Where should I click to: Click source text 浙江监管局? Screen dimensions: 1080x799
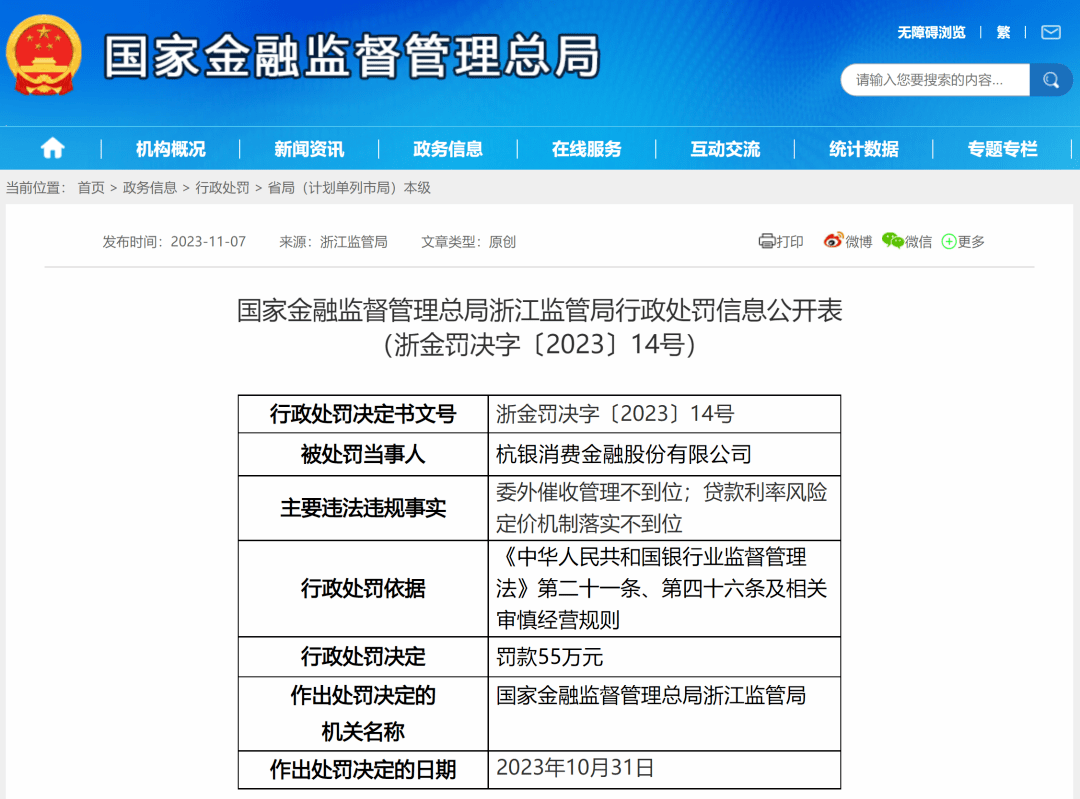tap(353, 242)
